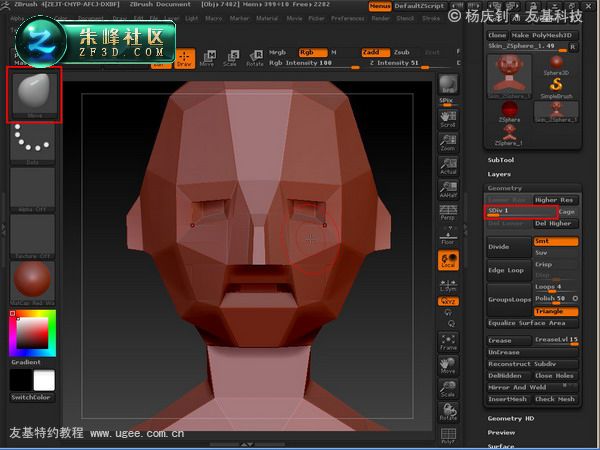Open the red MatCap material selector
The height and width of the screenshot is (450, 600).
[x=32, y=283]
